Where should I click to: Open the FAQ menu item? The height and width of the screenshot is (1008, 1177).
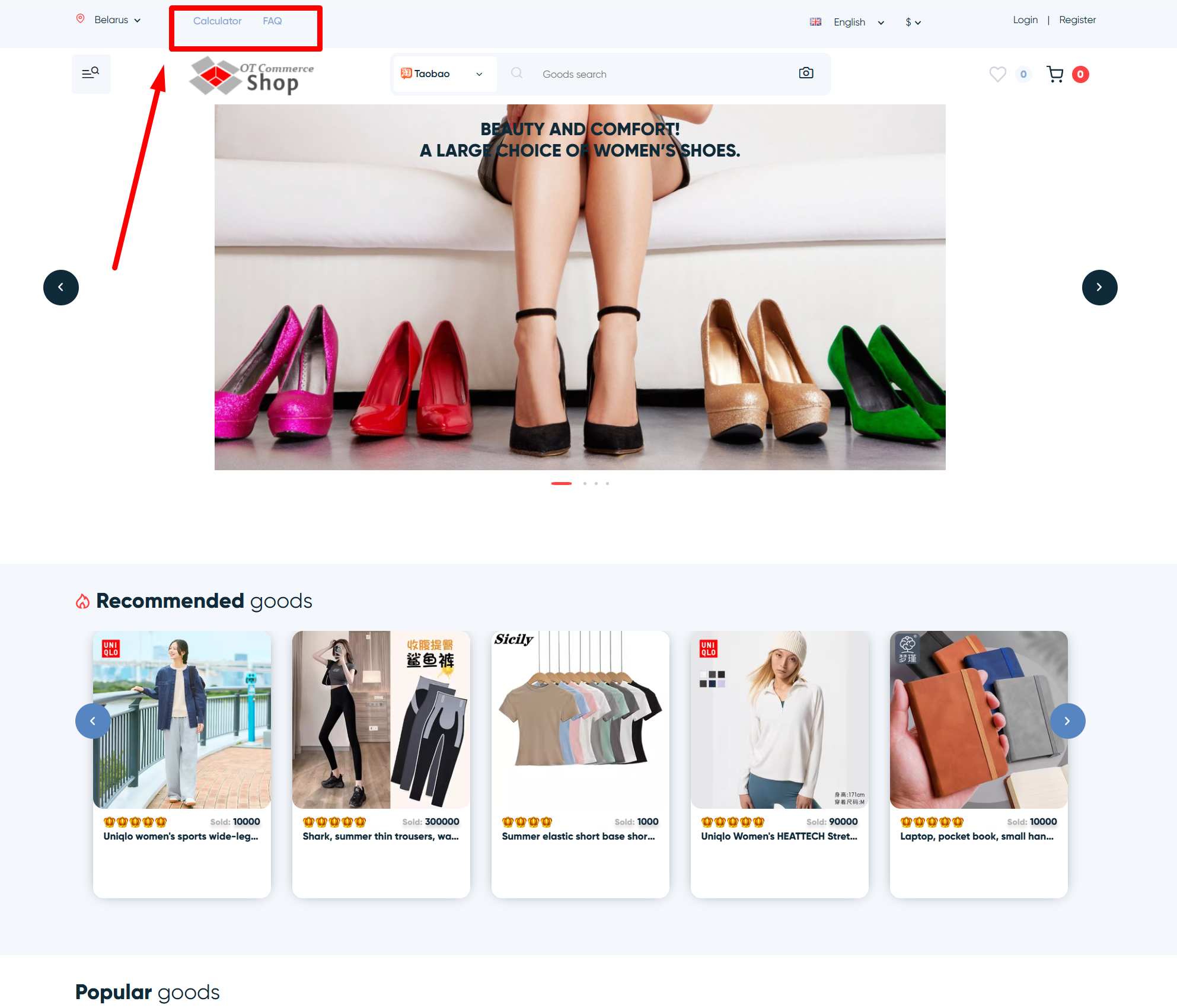[x=272, y=21]
